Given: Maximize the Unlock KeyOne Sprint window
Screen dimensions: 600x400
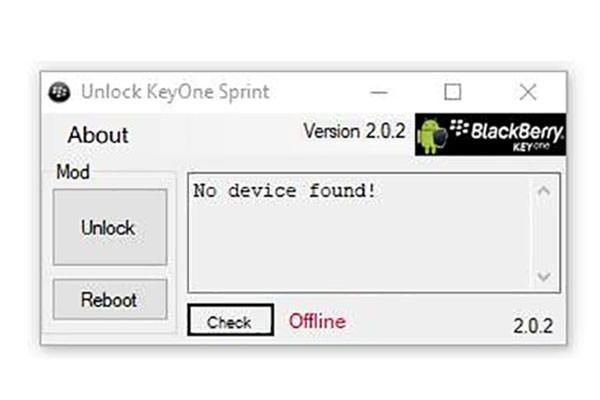Looking at the screenshot, I should click(x=452, y=92).
